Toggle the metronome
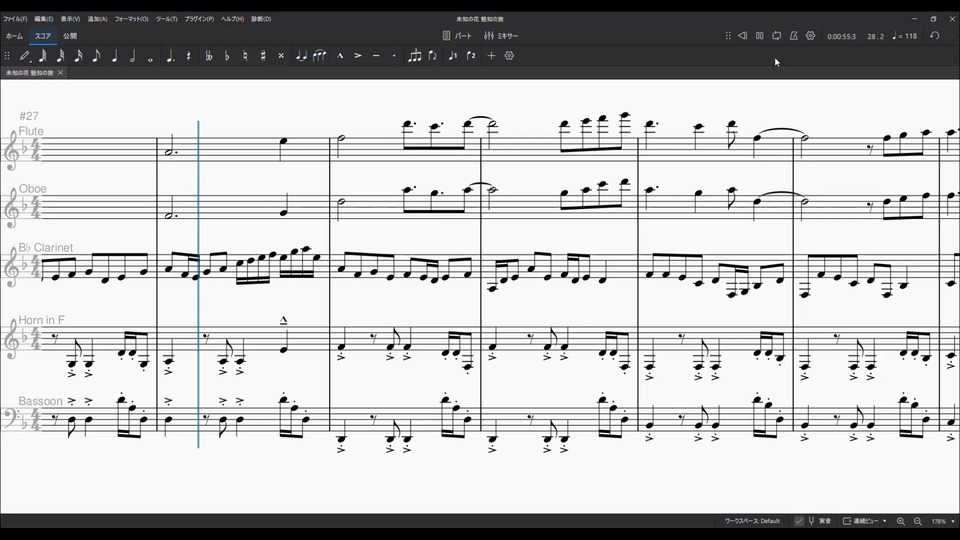 click(x=793, y=36)
